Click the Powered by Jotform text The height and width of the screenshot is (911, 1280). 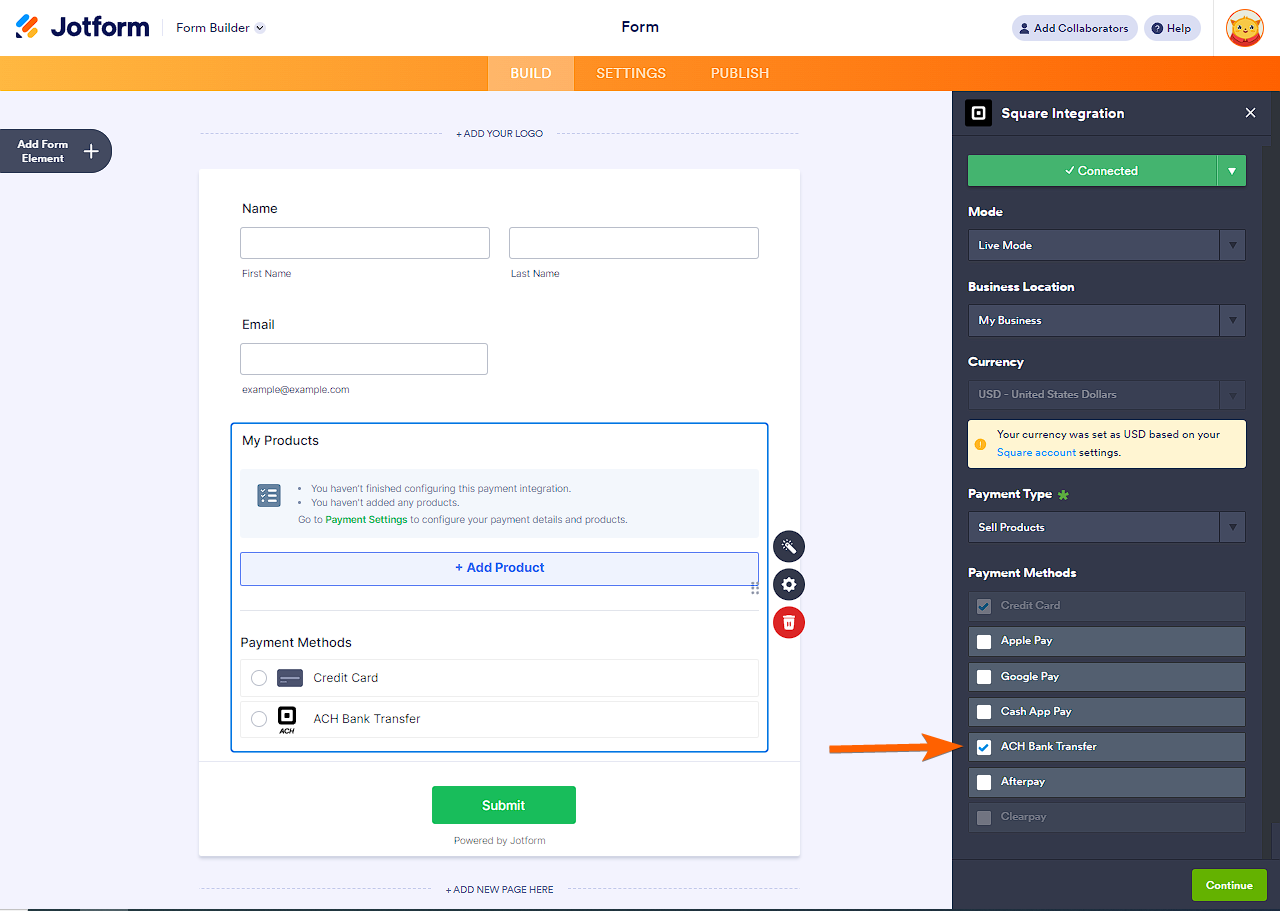500,841
